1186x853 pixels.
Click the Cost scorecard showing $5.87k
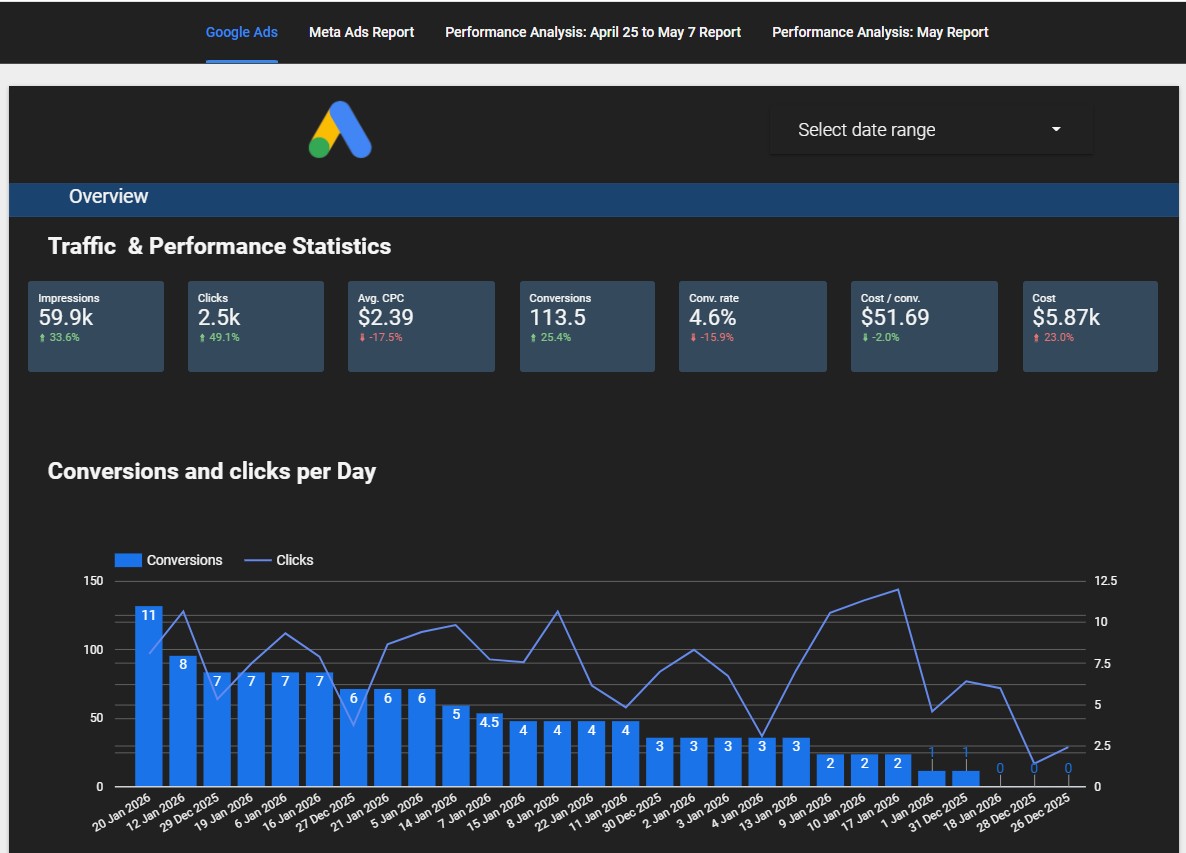(x=1090, y=326)
